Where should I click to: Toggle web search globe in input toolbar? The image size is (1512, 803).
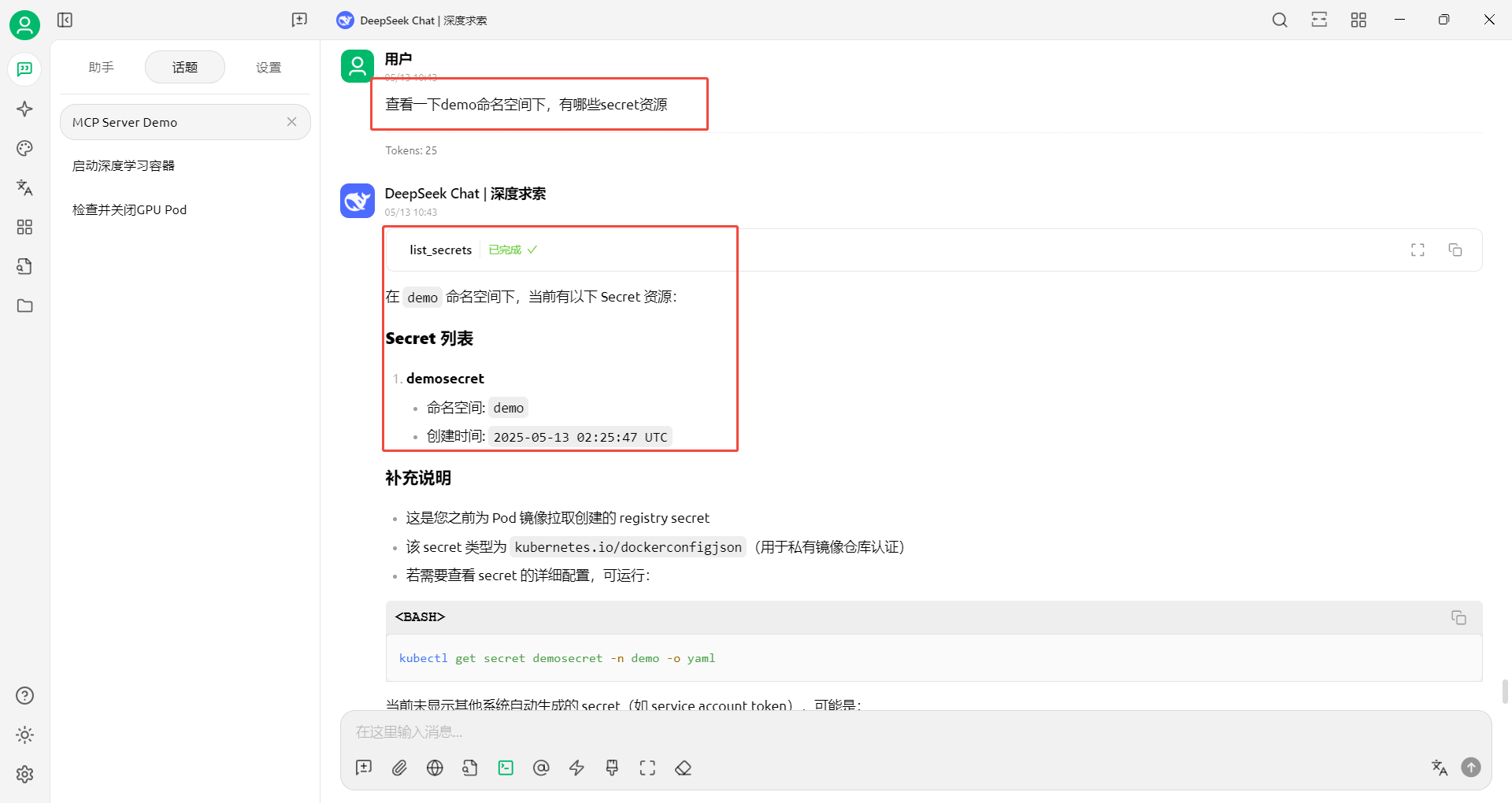[435, 768]
